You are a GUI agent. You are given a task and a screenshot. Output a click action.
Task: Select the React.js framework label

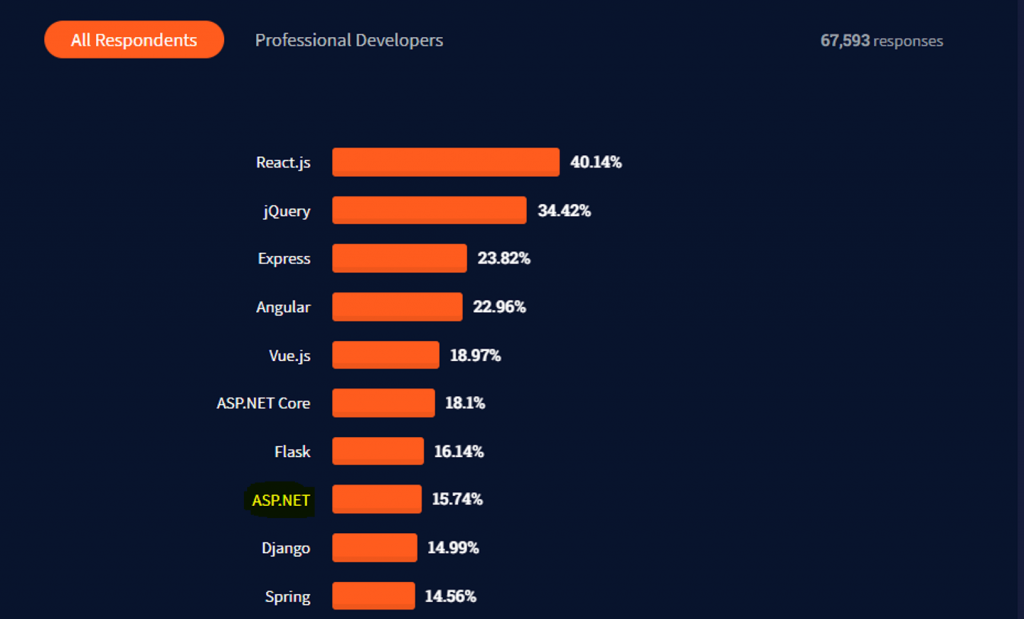(x=284, y=162)
